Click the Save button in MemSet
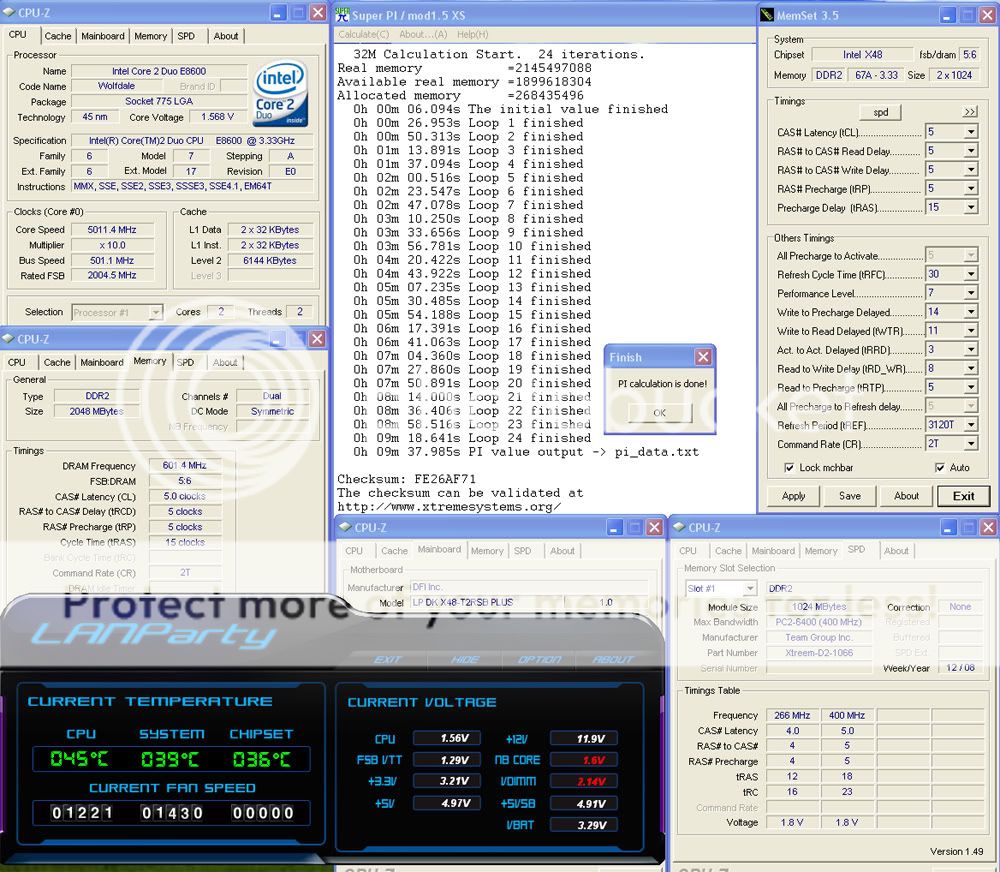This screenshot has height=872, width=1000. [849, 496]
